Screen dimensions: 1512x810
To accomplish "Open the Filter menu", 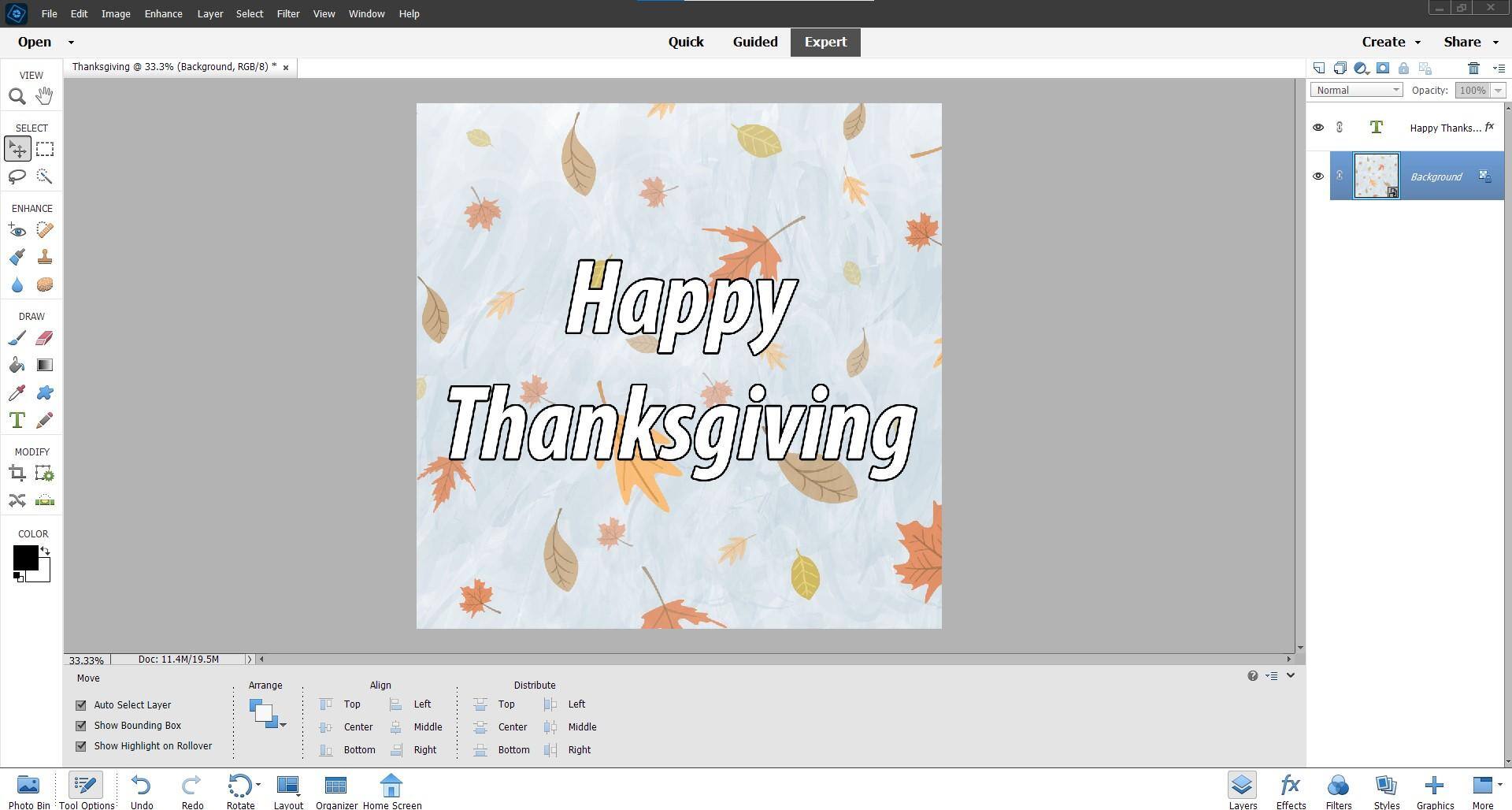I will pyautogui.click(x=287, y=13).
